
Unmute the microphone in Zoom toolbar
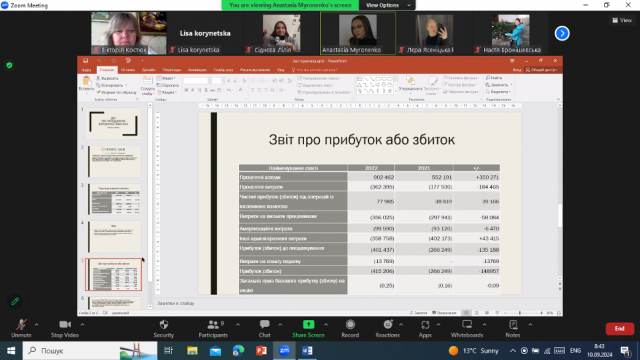pyautogui.click(x=21, y=329)
